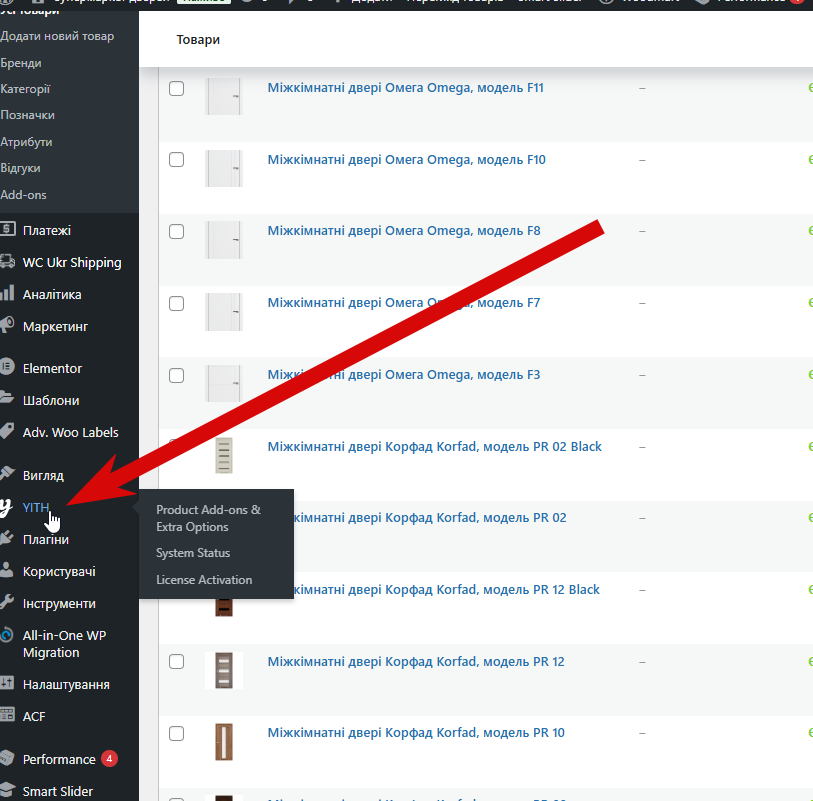Tick the Korfad PR 10 checkbox

(176, 734)
